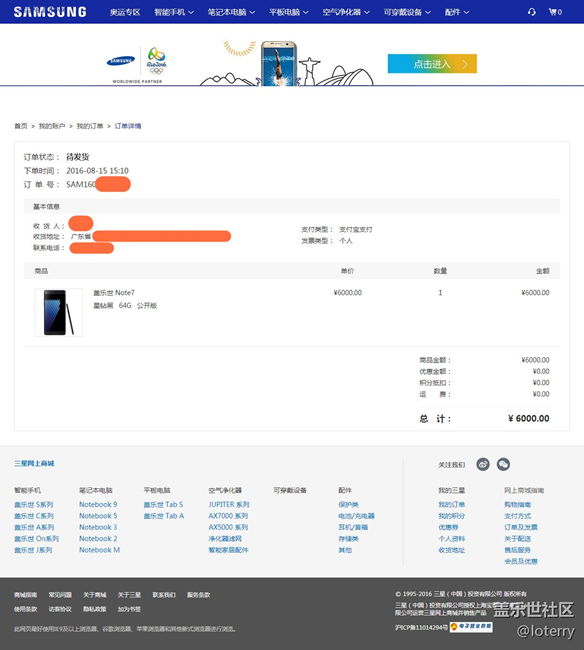Expand the 智能手机 dropdown menu
This screenshot has width=584, height=650.
pos(174,12)
